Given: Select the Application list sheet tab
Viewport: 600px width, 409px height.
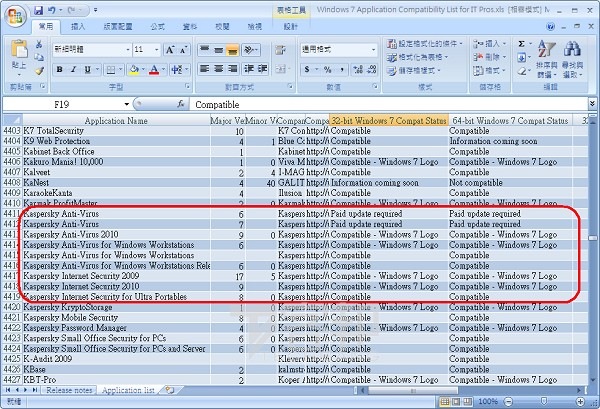Looking at the screenshot, I should click(x=128, y=390).
